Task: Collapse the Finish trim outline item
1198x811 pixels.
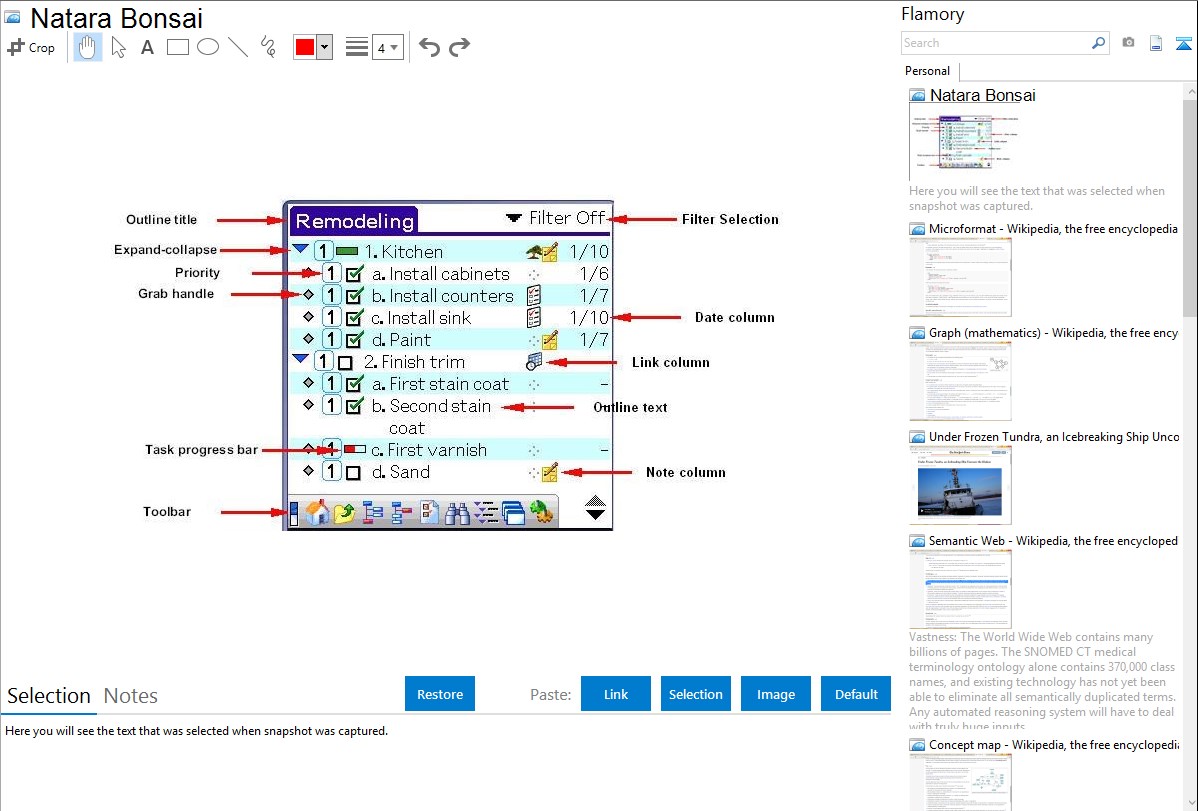Action: [x=300, y=358]
